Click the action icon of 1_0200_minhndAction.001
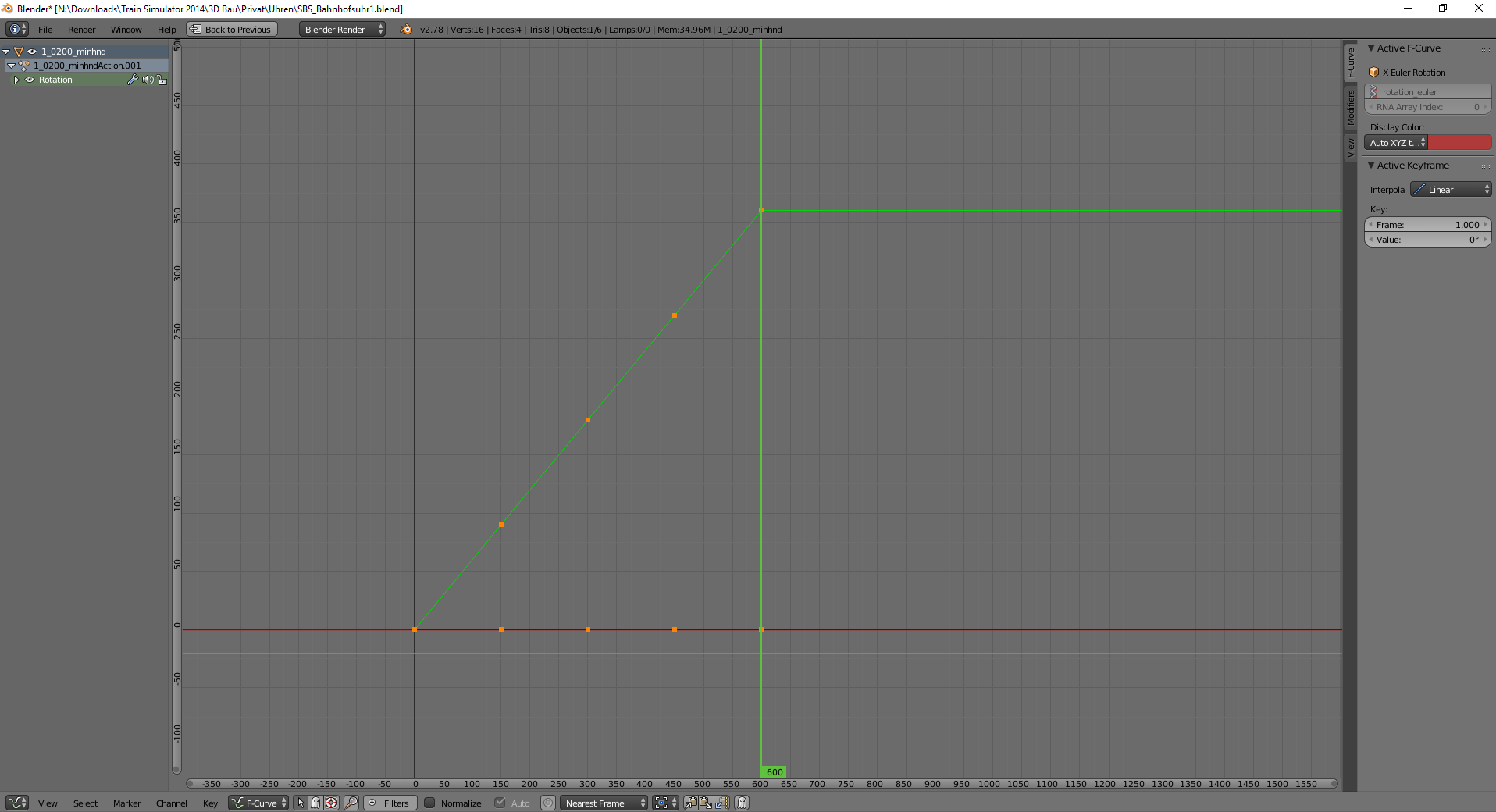 [x=24, y=66]
